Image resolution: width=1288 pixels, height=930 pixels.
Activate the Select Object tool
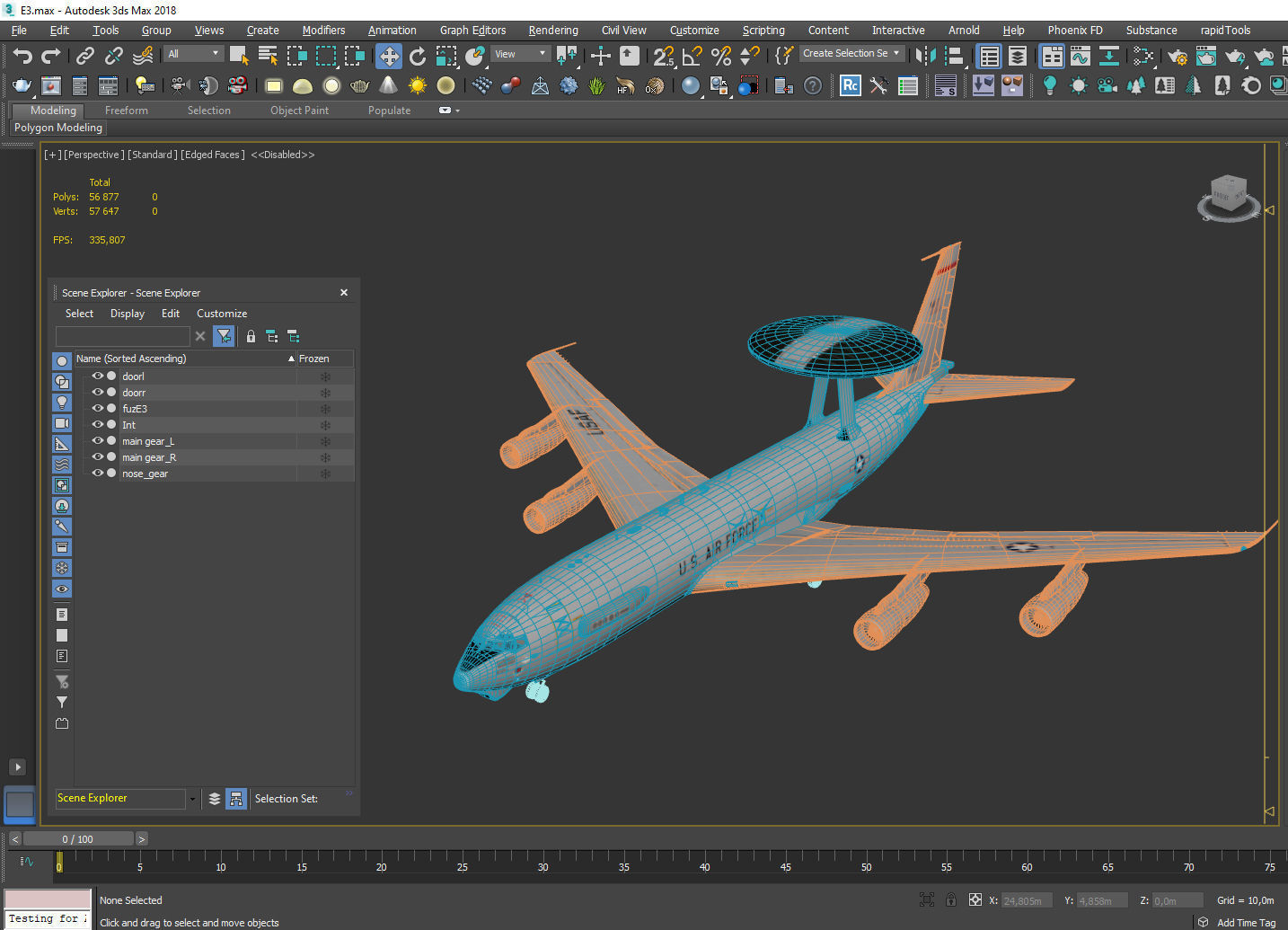238,57
